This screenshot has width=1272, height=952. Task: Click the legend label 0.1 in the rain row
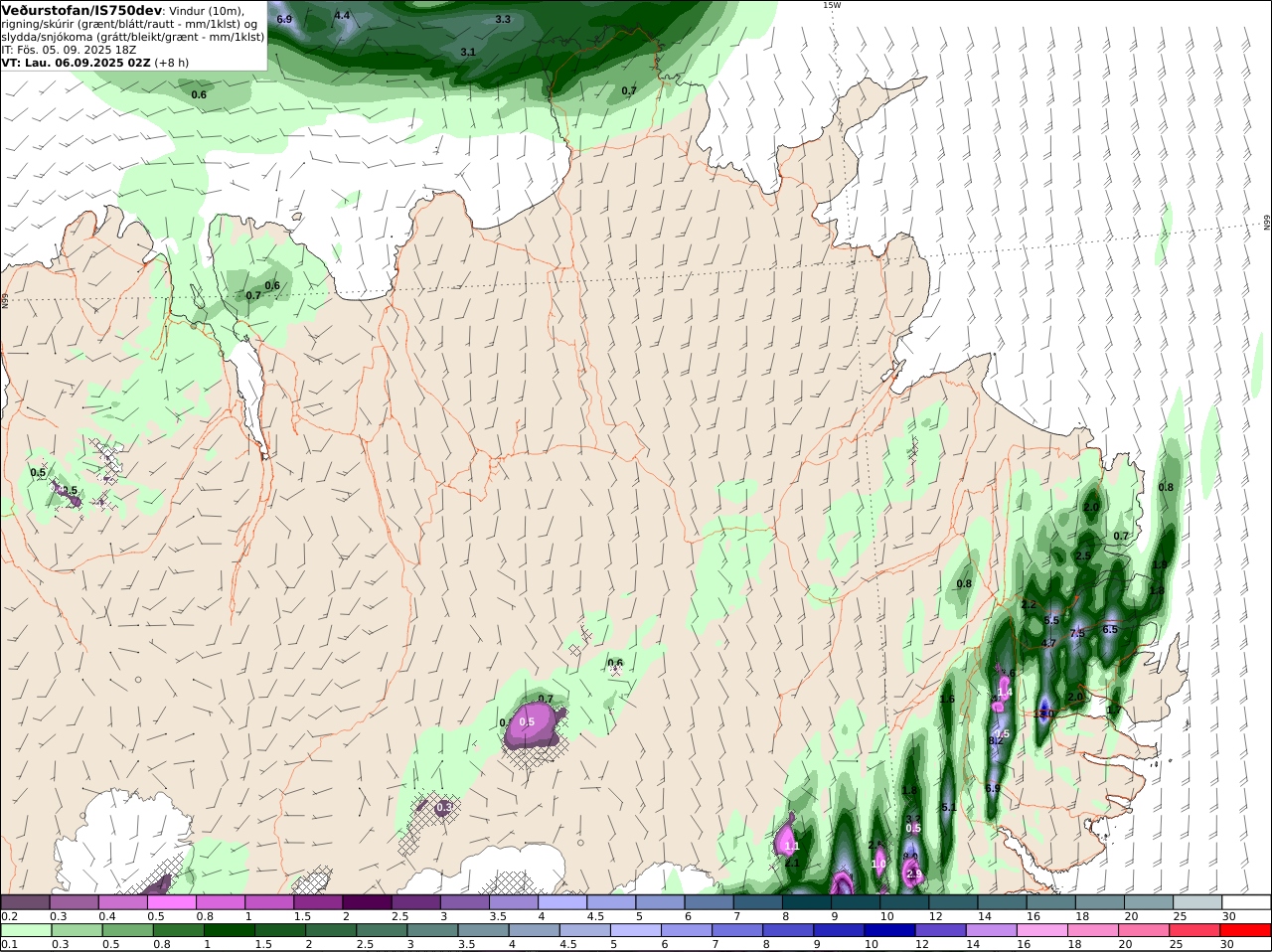[x=9, y=944]
